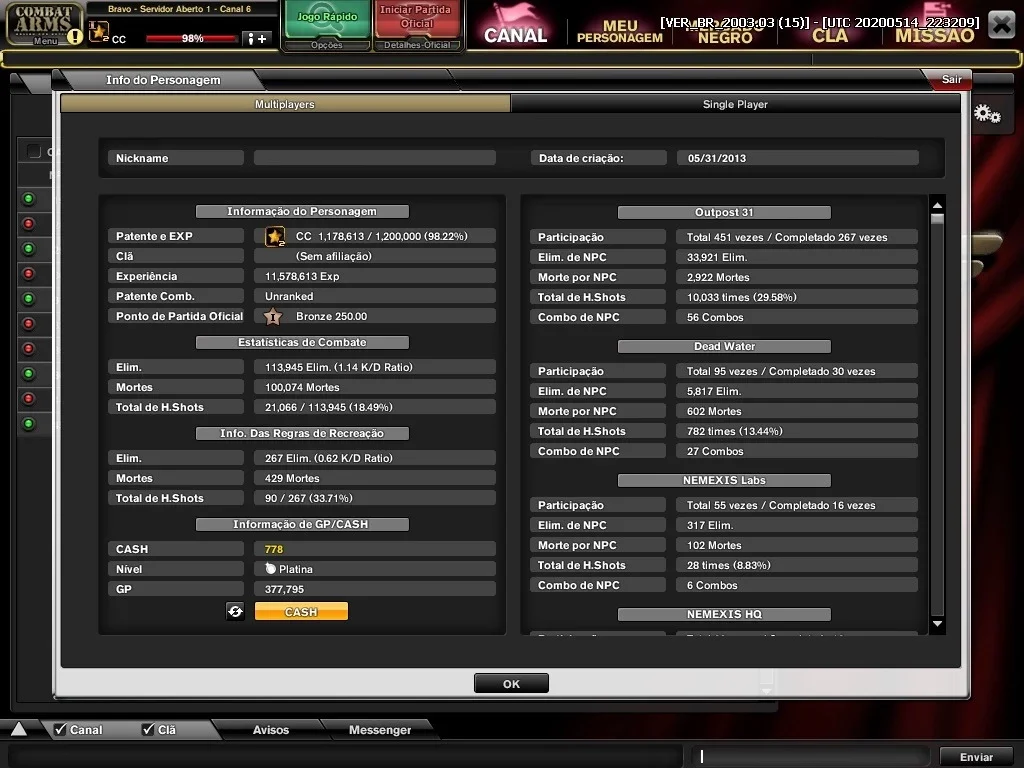Click the CC rank star in Patente e EXP
Image resolution: width=1024 pixels, height=768 pixels.
point(275,236)
